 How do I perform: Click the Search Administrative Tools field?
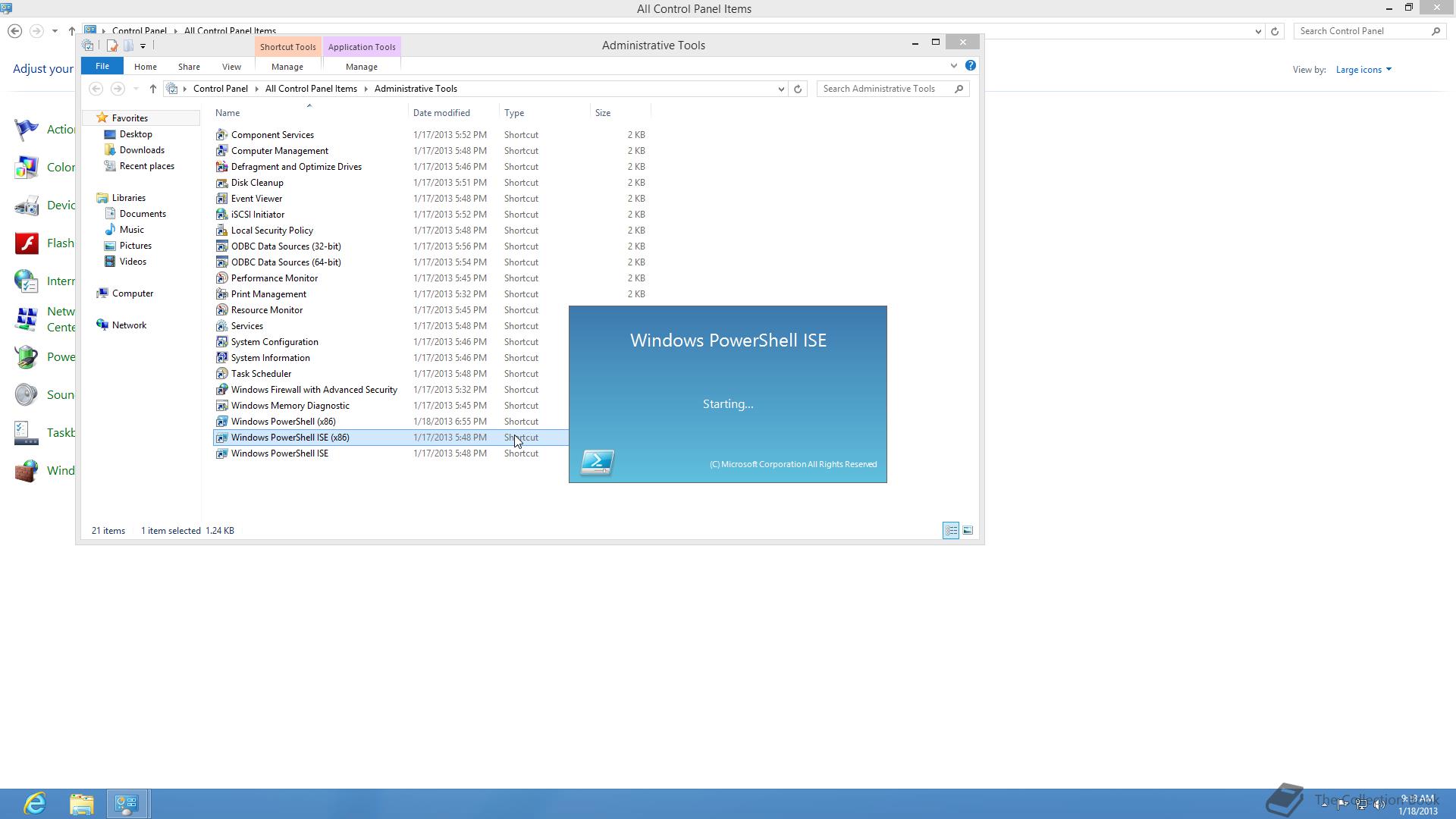pyautogui.click(x=893, y=89)
